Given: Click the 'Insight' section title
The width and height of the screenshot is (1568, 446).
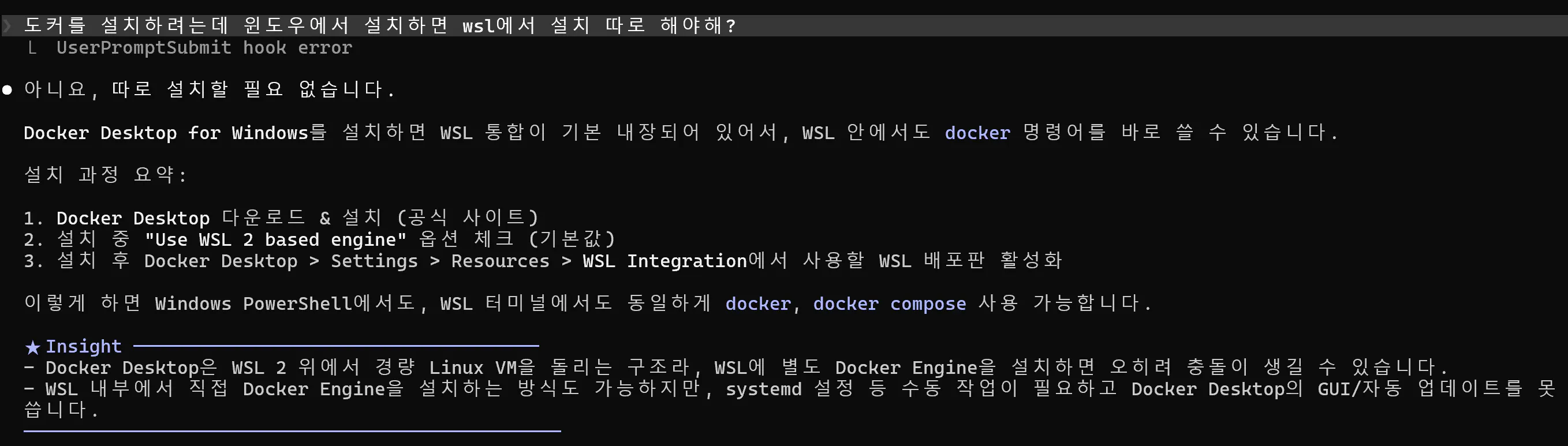Looking at the screenshot, I should point(84,346).
